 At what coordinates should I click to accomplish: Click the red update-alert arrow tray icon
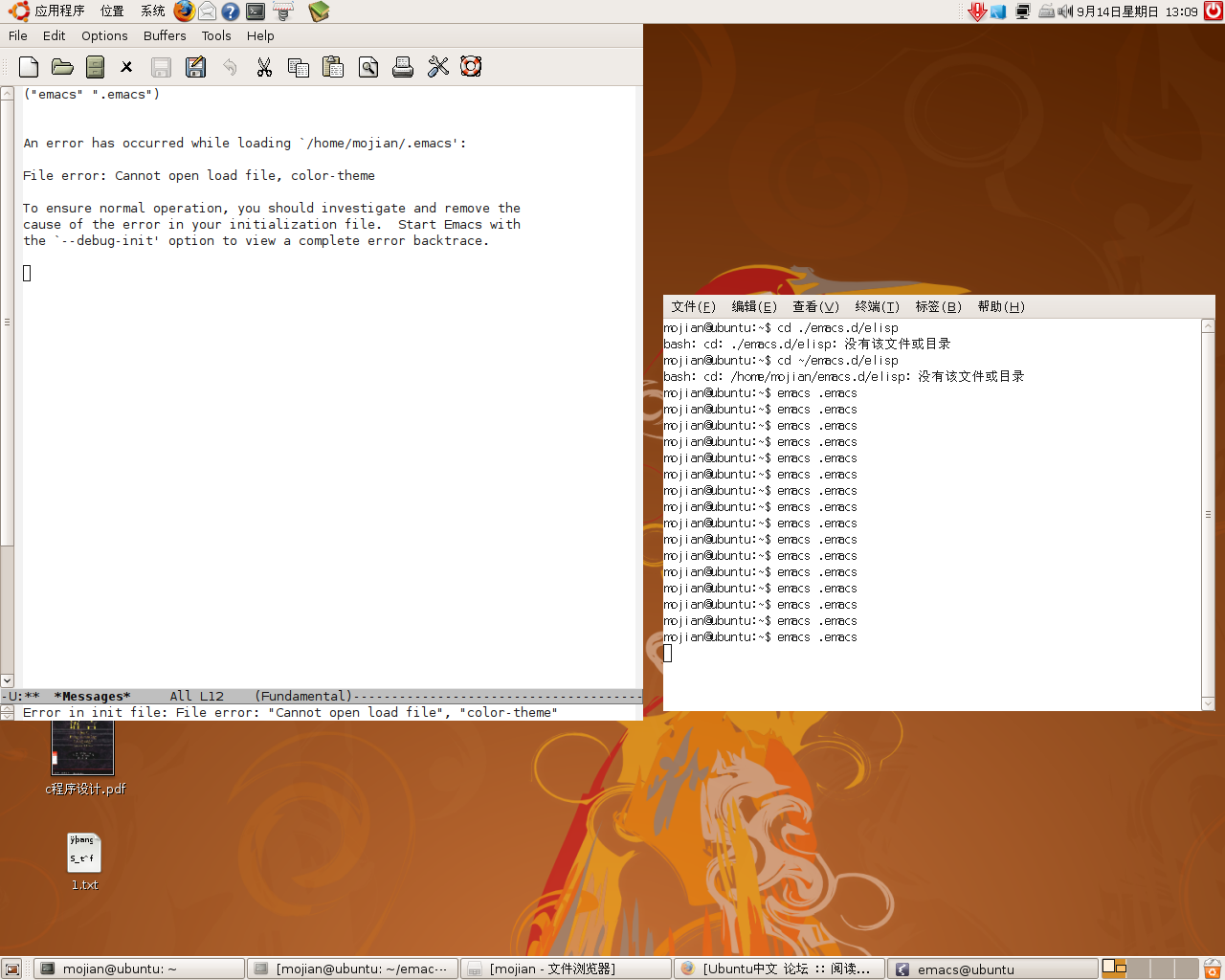(x=977, y=11)
